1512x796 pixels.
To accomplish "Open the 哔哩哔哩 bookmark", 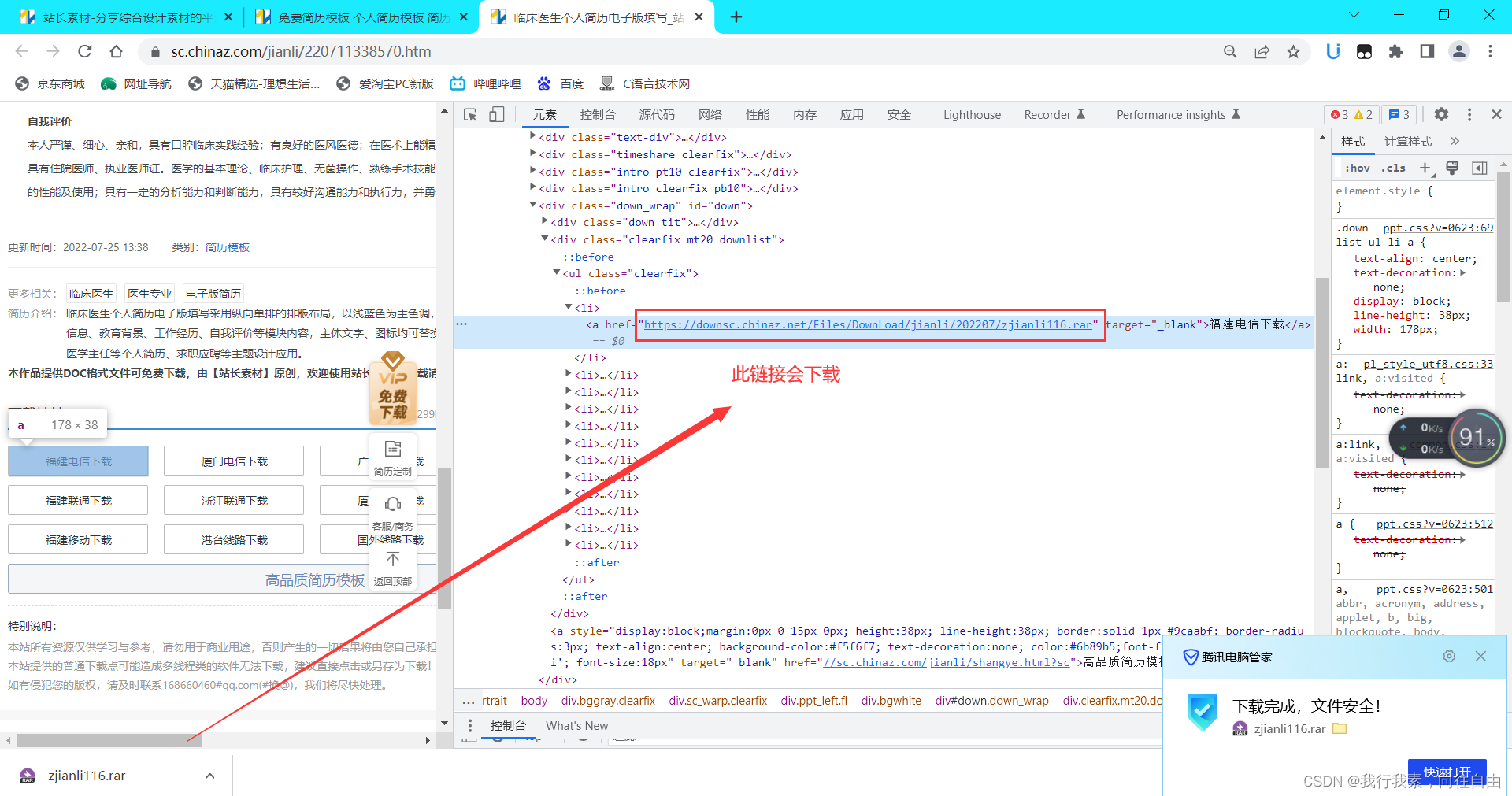I will click(486, 83).
